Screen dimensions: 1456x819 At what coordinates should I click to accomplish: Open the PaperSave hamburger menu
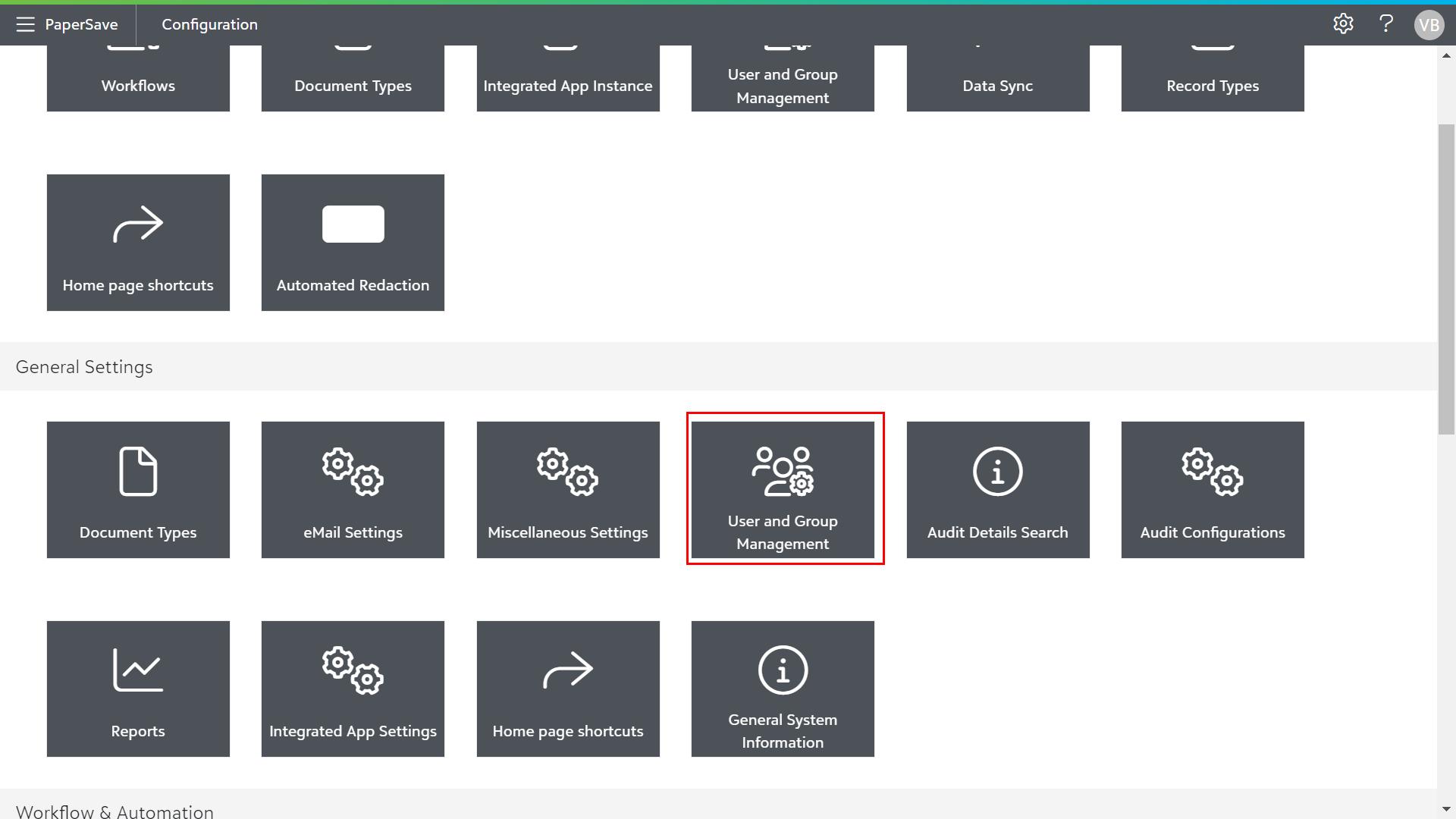(x=26, y=24)
